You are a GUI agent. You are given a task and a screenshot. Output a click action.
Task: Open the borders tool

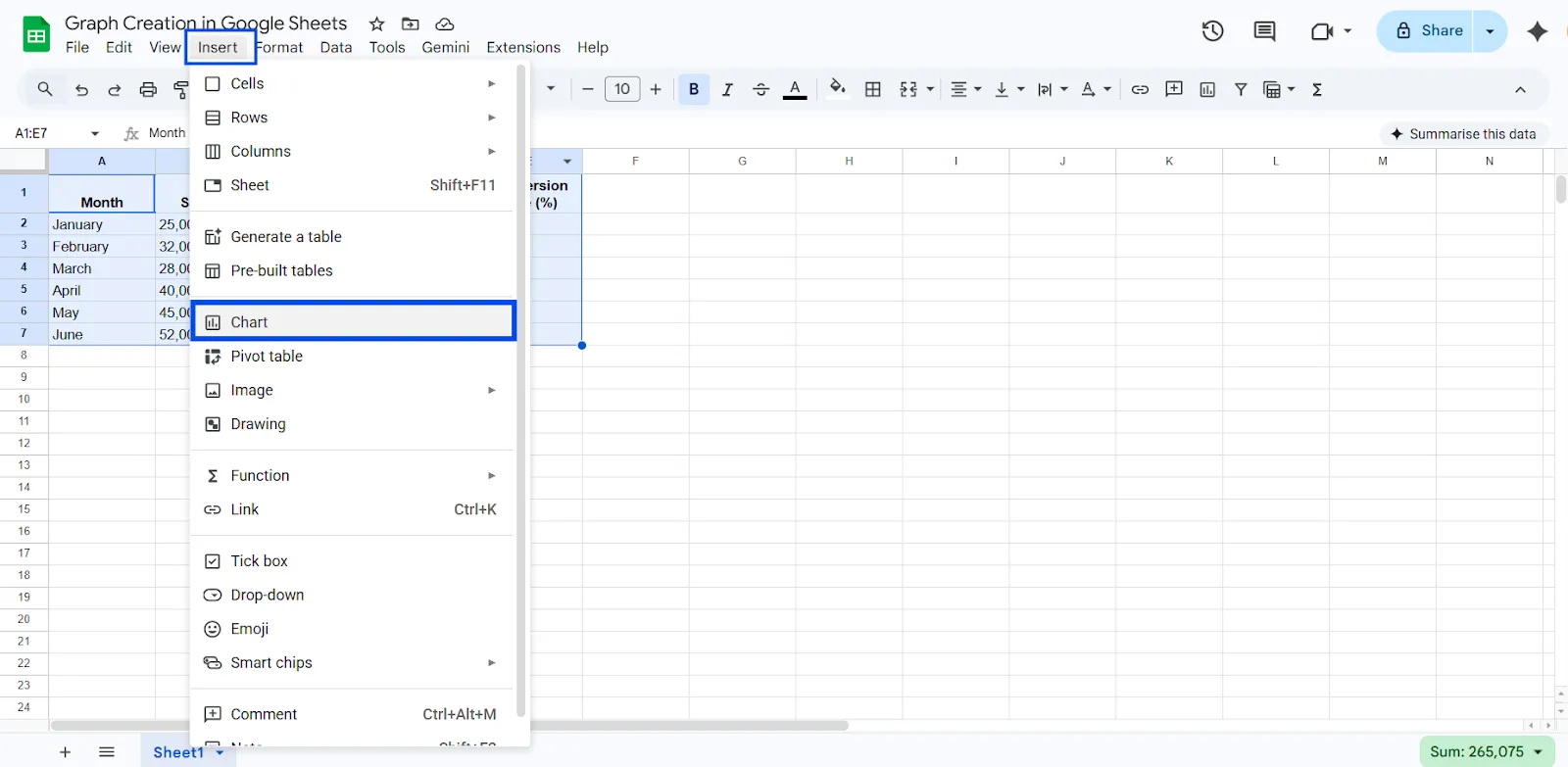pos(873,89)
